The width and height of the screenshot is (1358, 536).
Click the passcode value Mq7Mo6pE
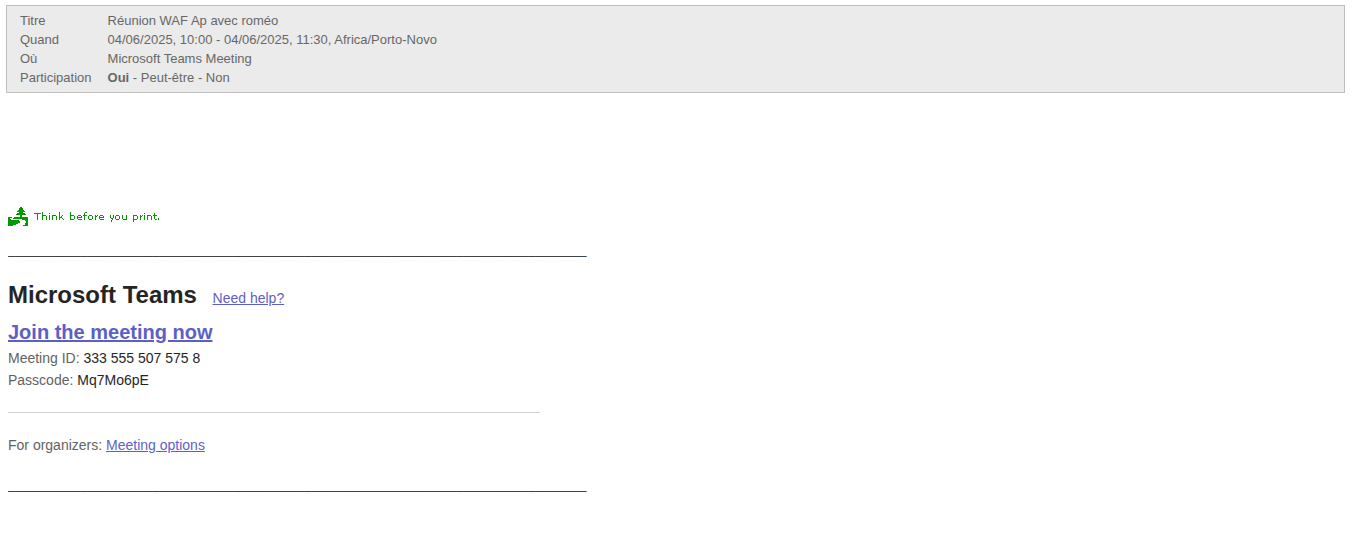pyautogui.click(x=113, y=380)
